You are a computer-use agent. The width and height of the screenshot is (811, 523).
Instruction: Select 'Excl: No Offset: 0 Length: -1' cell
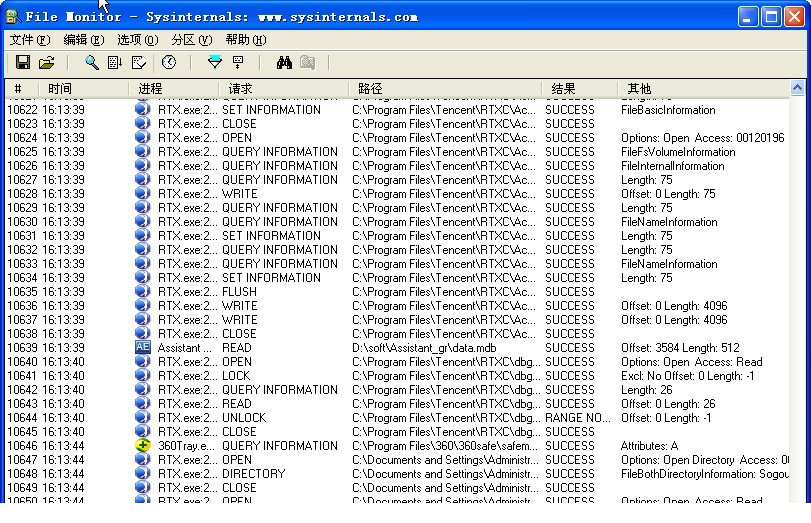coord(687,376)
